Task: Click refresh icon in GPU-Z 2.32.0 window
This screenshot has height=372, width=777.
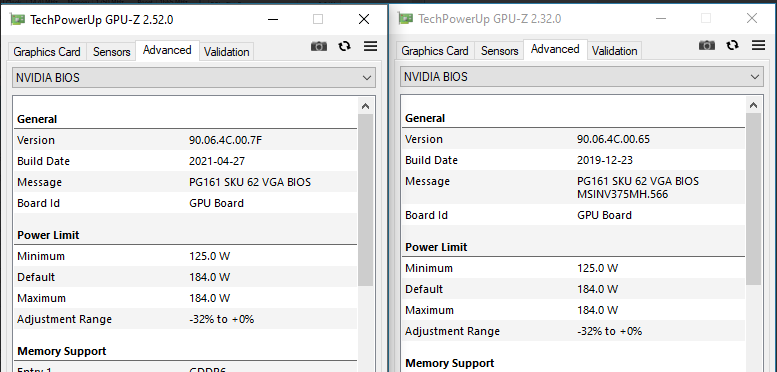Action: tap(732, 45)
